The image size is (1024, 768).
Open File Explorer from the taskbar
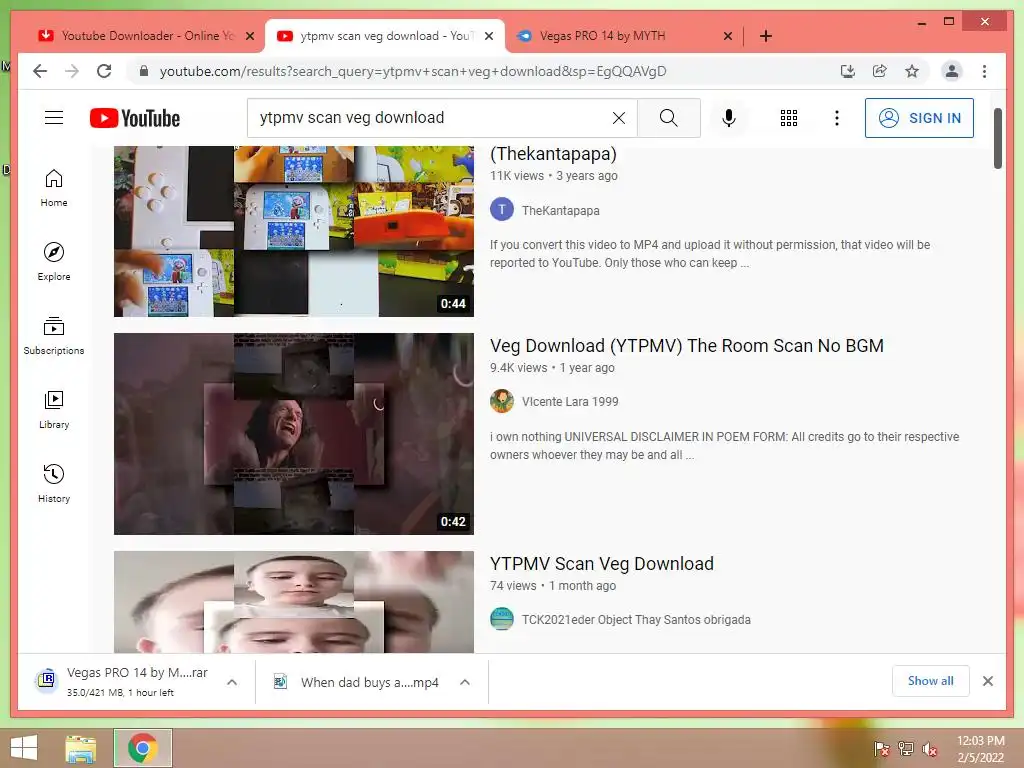(80, 748)
